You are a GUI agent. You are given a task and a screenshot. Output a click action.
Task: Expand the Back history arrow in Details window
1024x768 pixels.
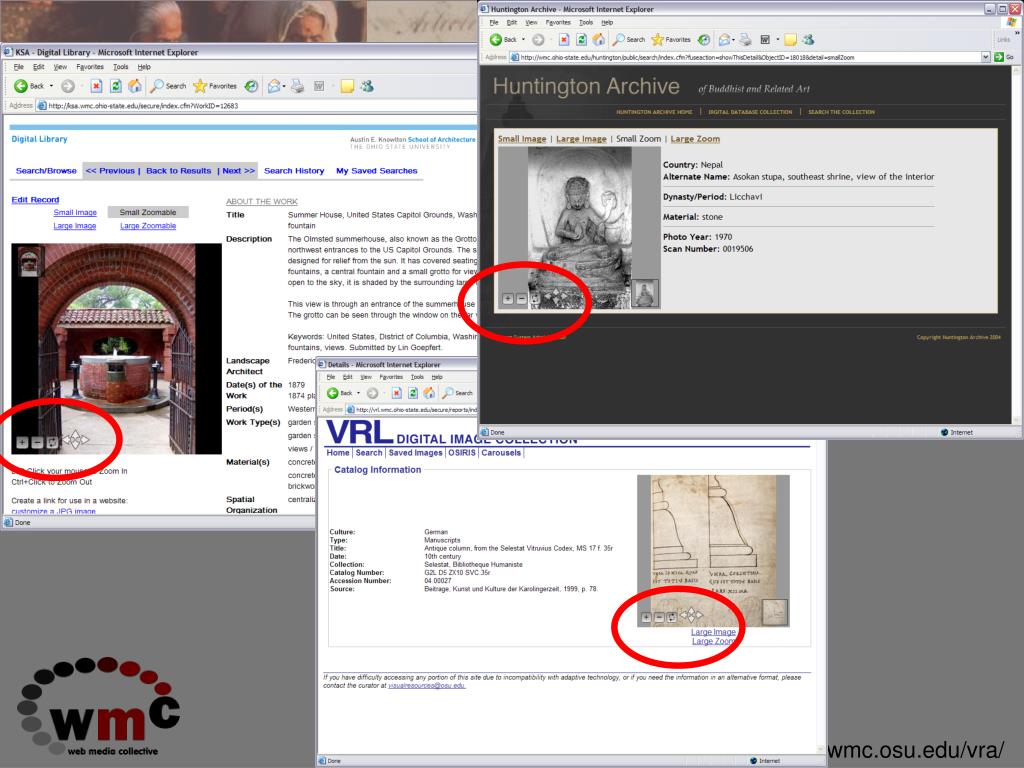[x=358, y=393]
